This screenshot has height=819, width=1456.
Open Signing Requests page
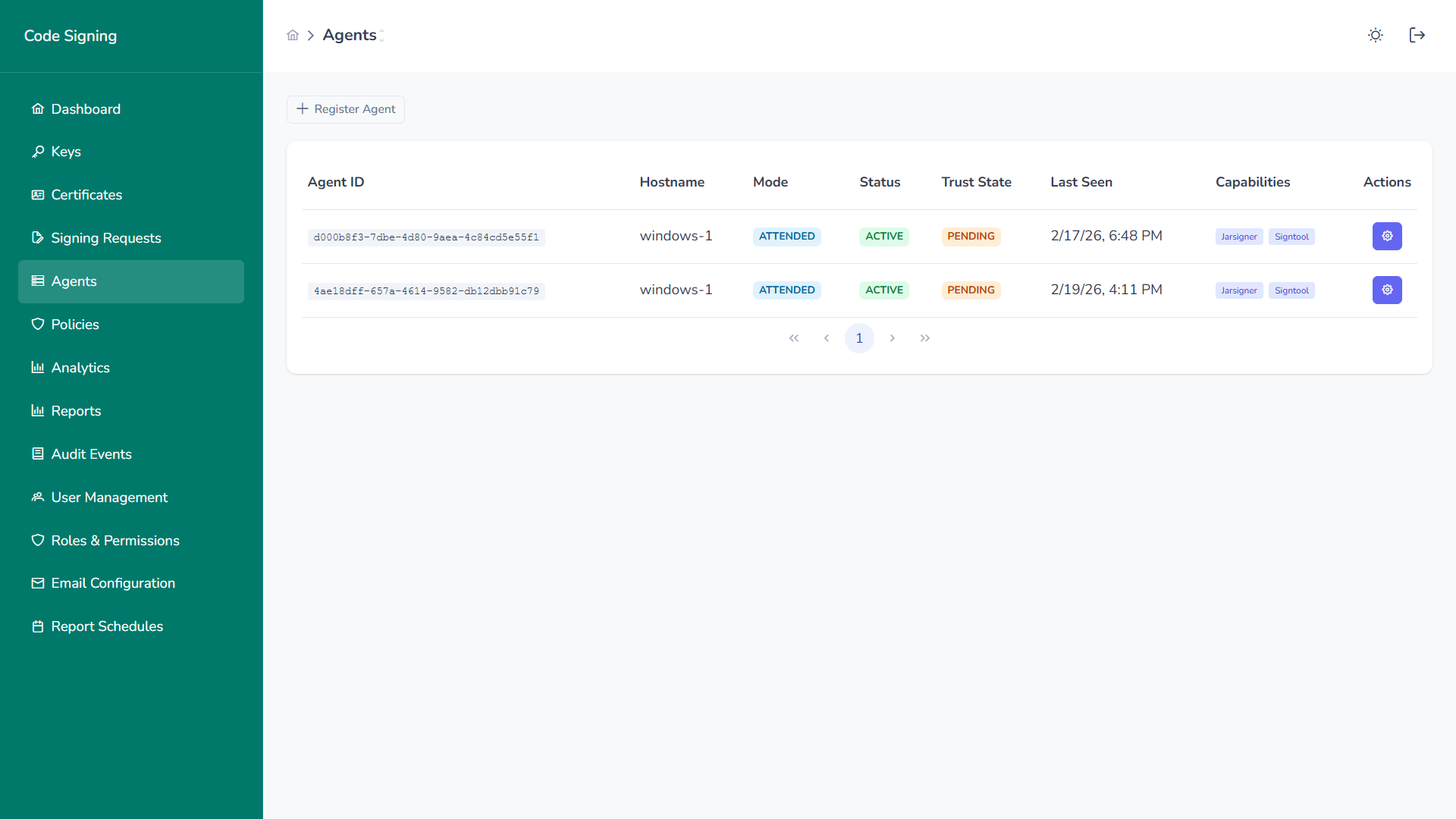click(105, 238)
